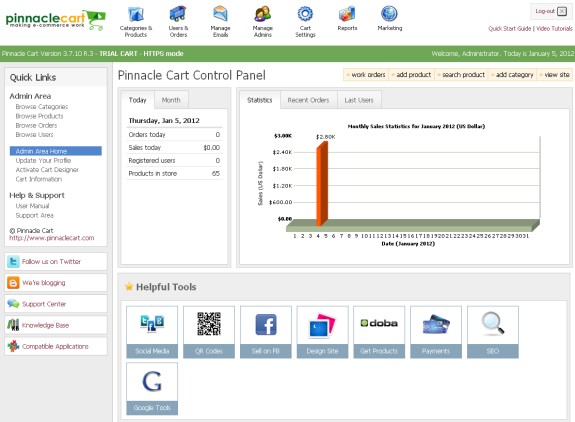Click search product shortcut
Viewport: 575px width, 422px height.
pyautogui.click(x=461, y=75)
